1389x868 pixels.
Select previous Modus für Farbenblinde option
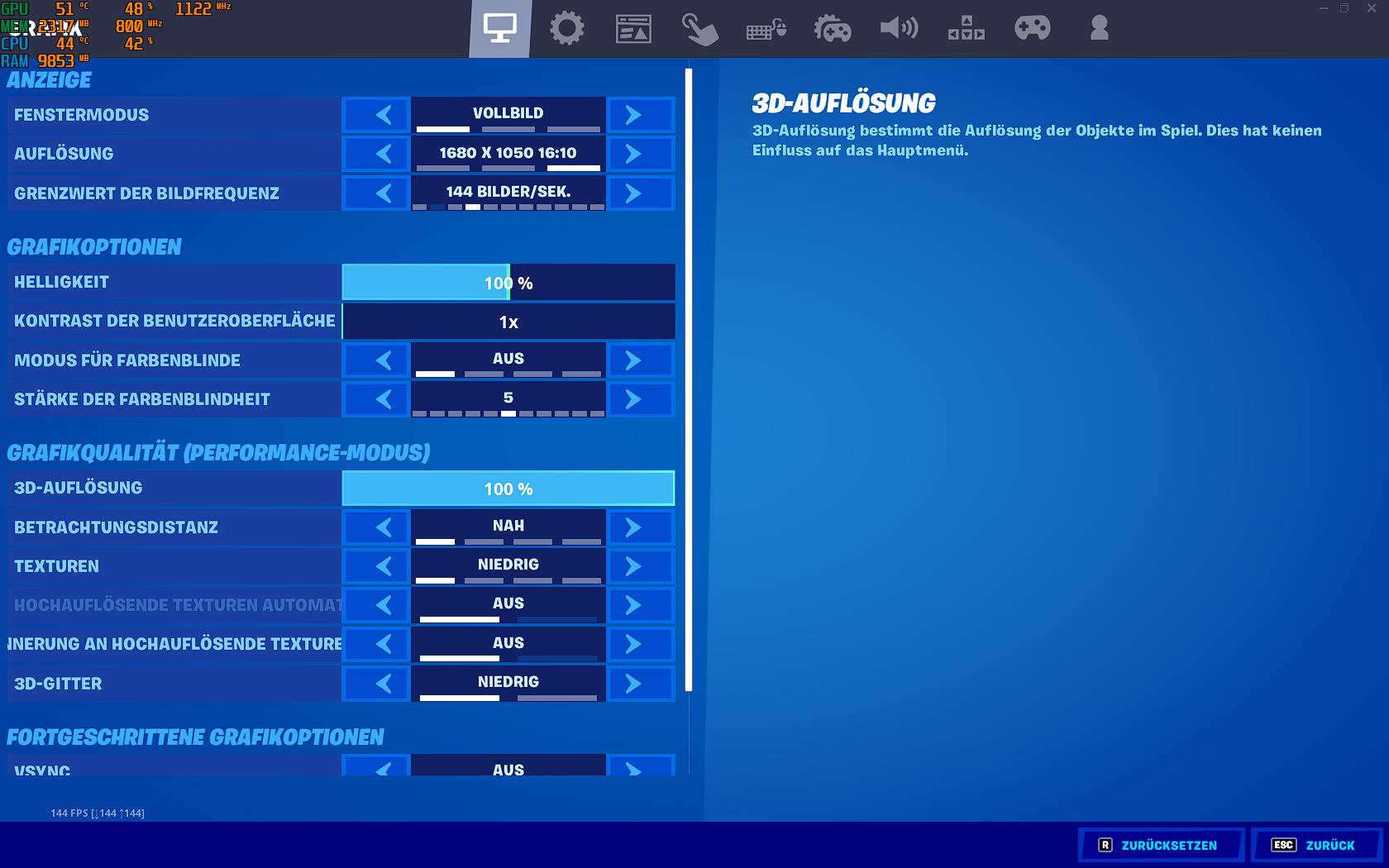click(x=376, y=360)
